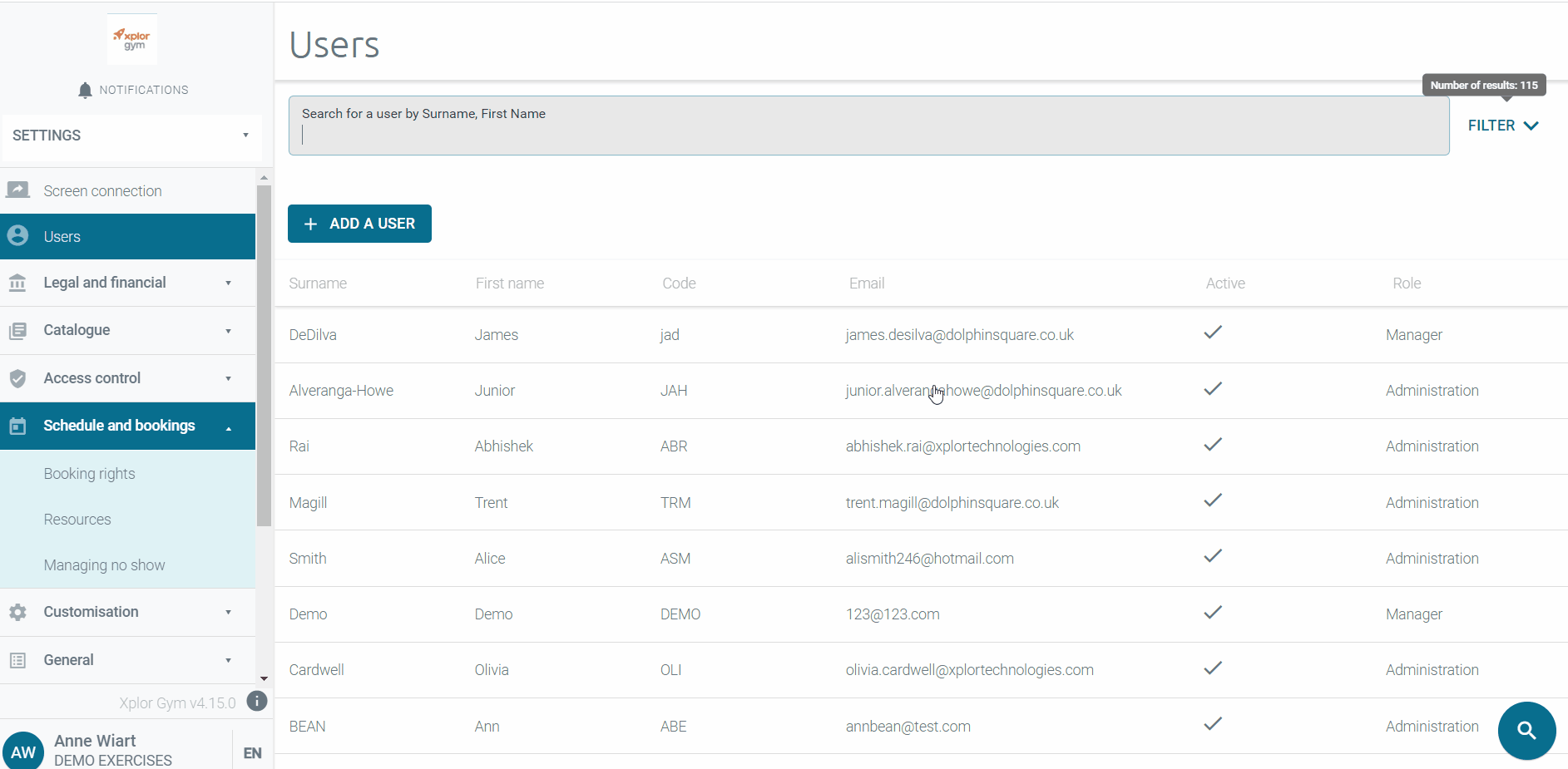Expand Legal and financial arrow

(x=228, y=283)
